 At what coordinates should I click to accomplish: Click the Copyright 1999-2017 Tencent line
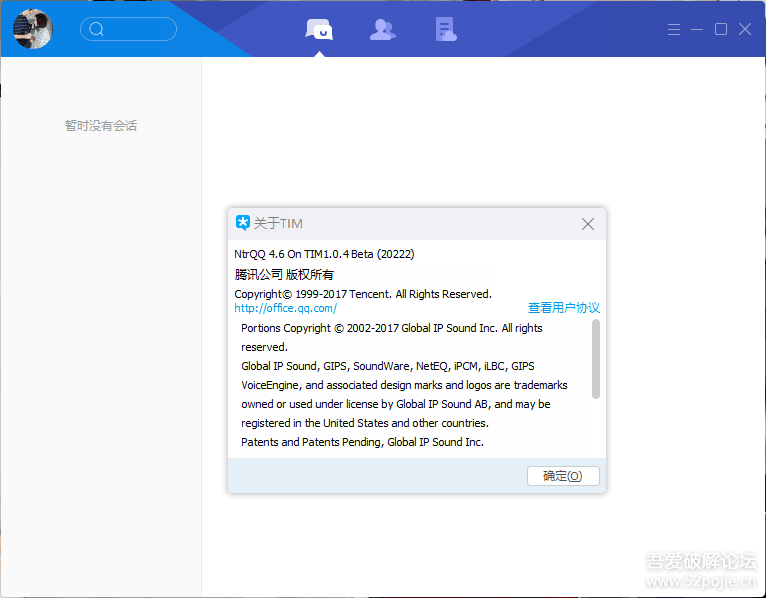tap(363, 294)
